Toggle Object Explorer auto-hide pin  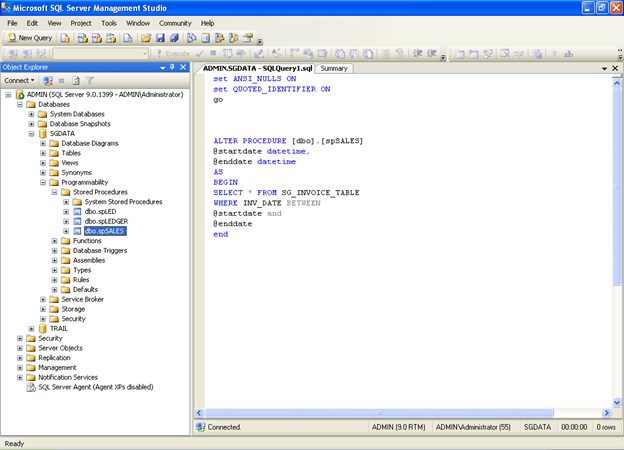tap(172, 67)
